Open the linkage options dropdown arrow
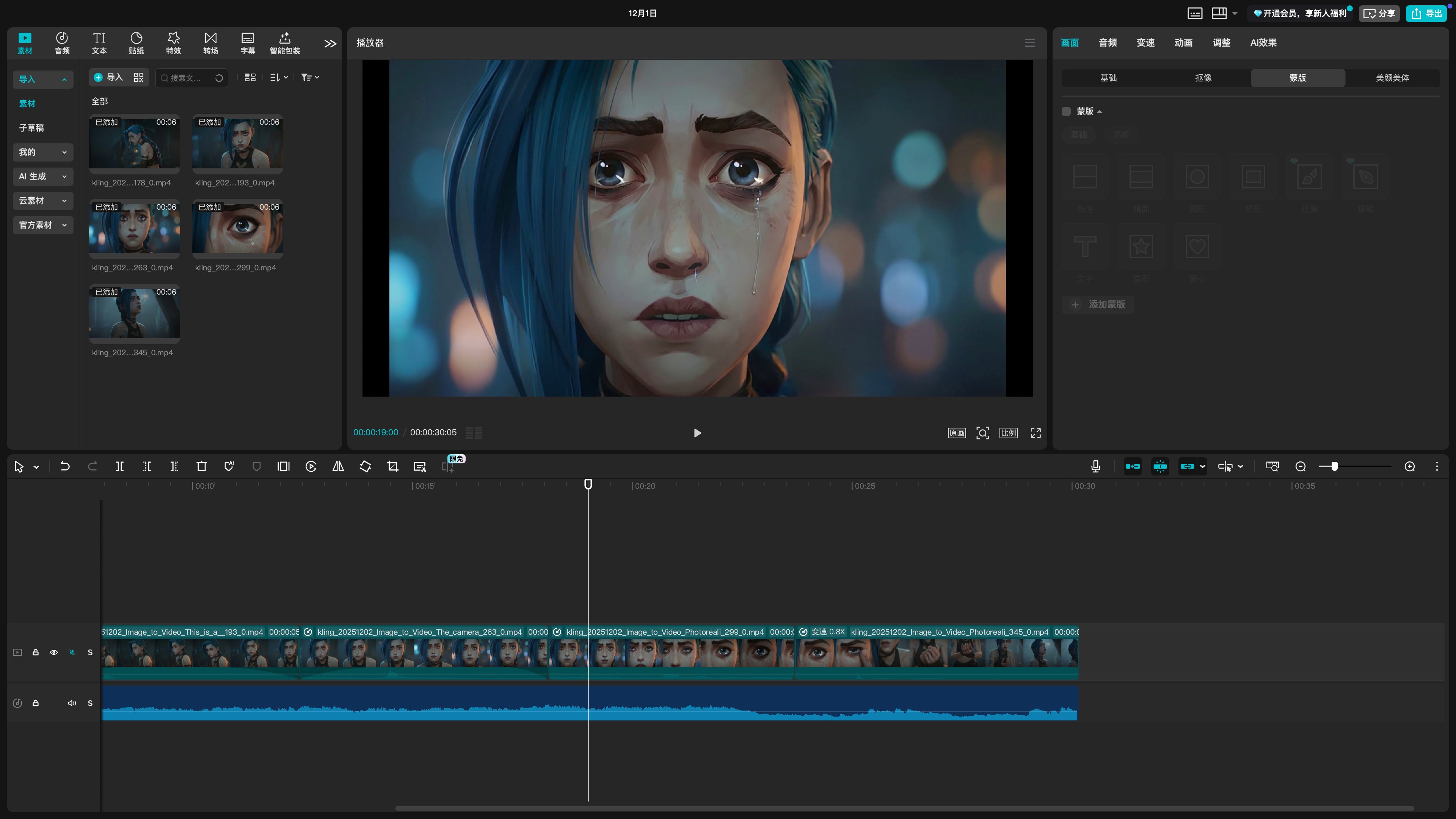1456x819 pixels. pyautogui.click(x=1202, y=466)
